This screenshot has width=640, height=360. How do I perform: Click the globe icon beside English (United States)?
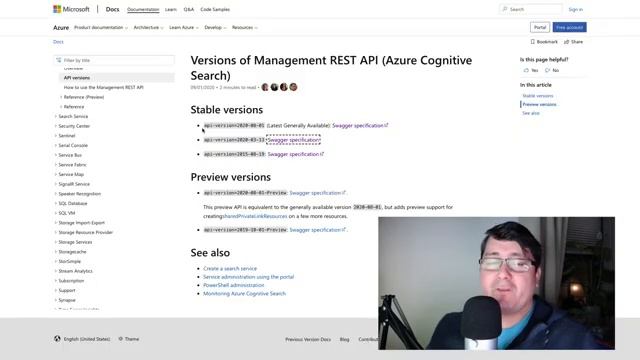[57, 339]
